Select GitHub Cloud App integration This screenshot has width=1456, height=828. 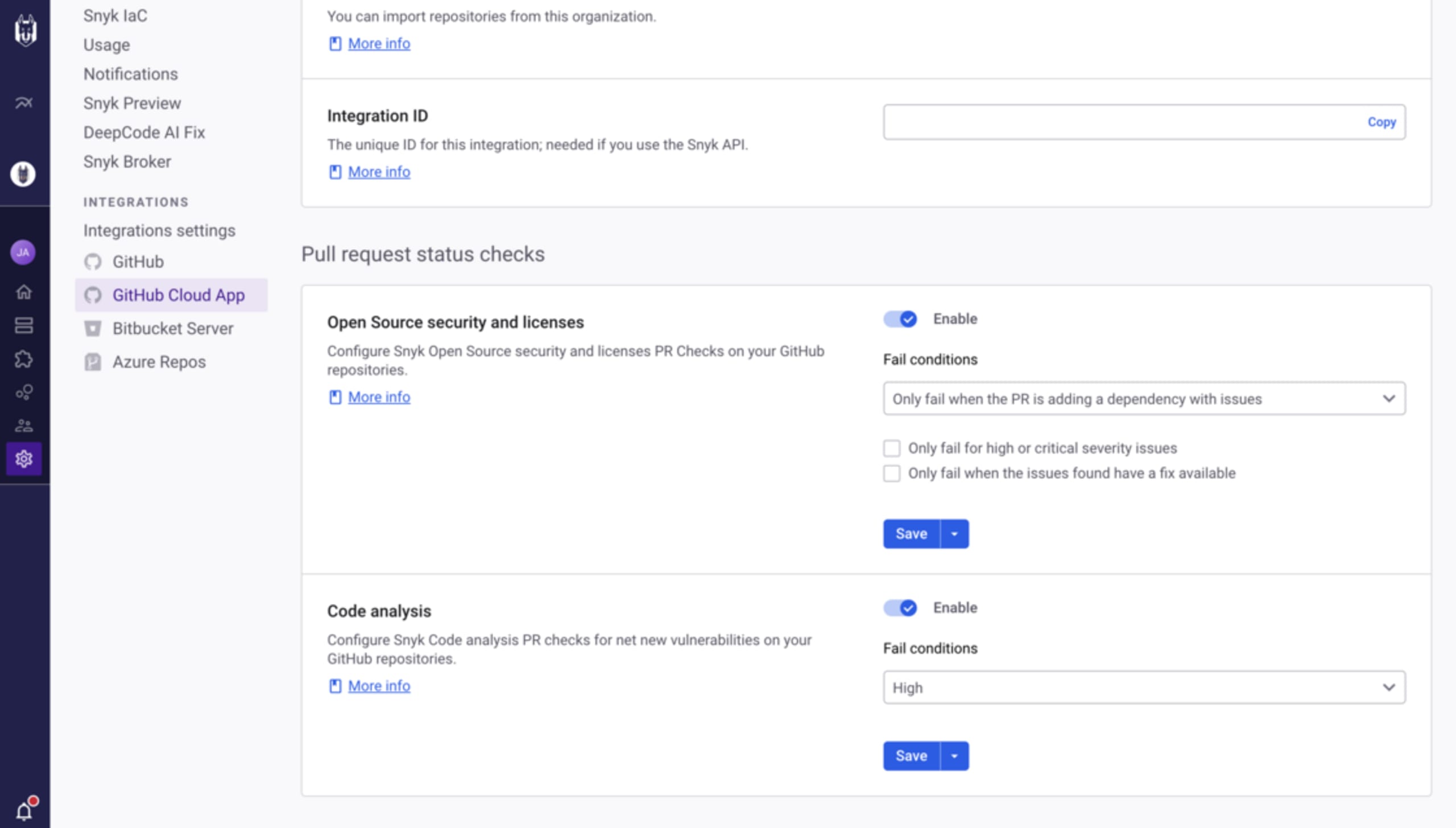click(x=171, y=295)
